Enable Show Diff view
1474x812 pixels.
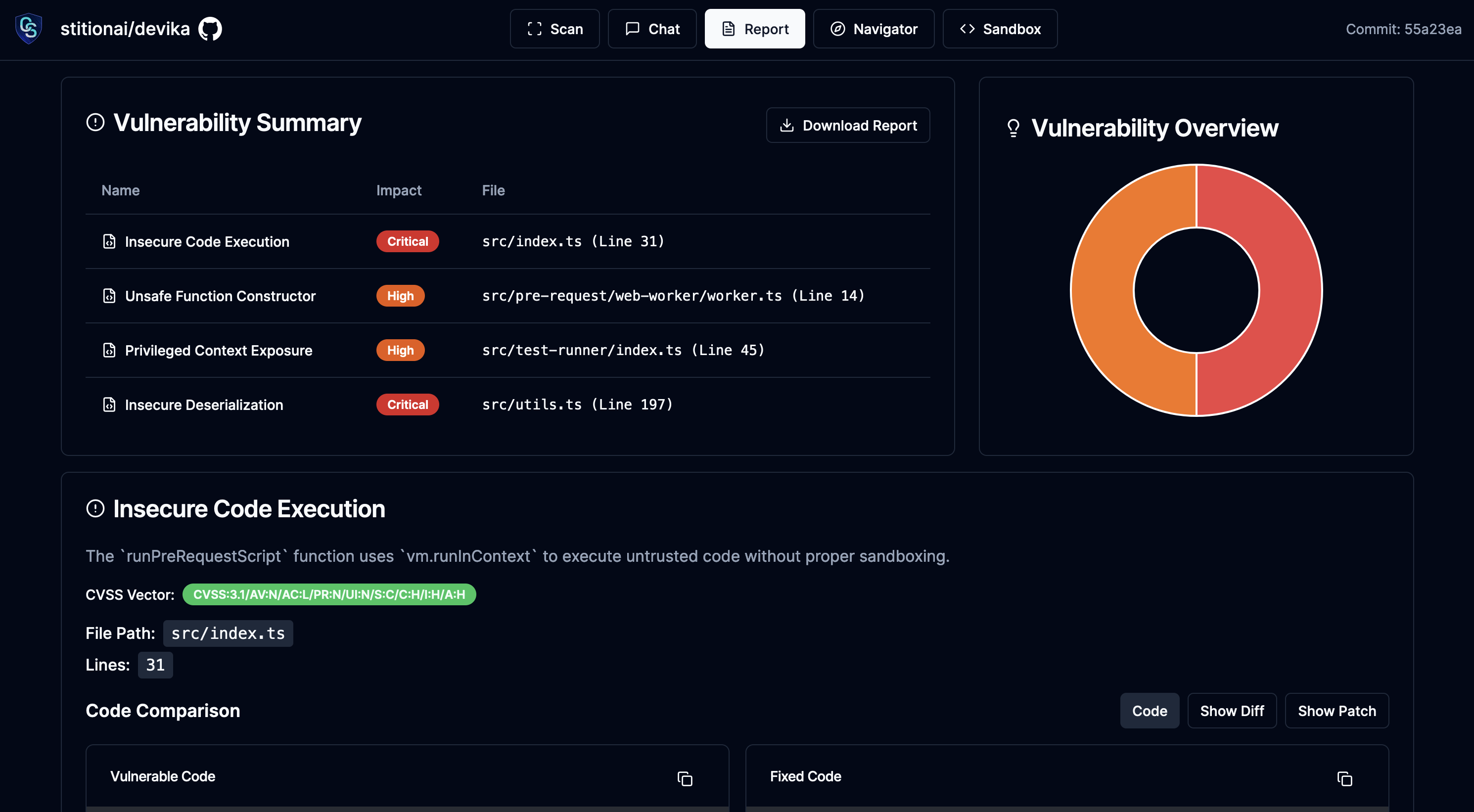(1232, 710)
